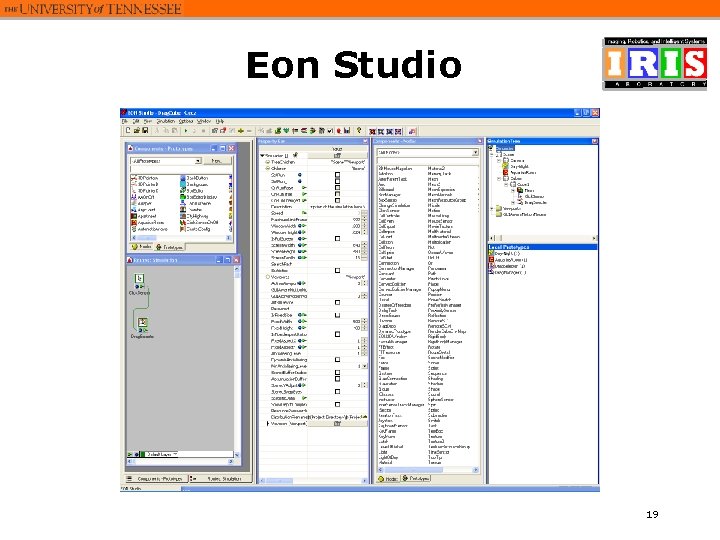Click the stepper arrows on the Speed row
The width and height of the screenshot is (720, 540).
364,213
